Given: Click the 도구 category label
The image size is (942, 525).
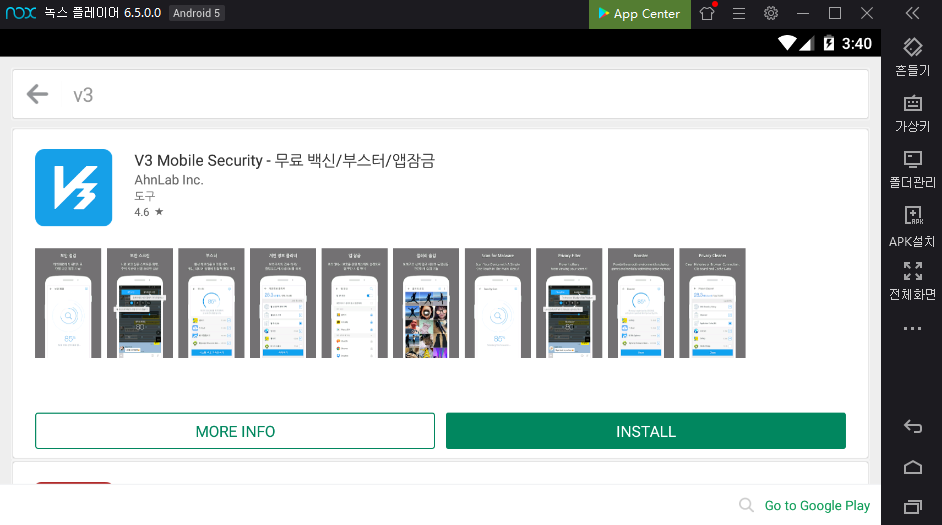Looking at the screenshot, I should pos(144,196).
